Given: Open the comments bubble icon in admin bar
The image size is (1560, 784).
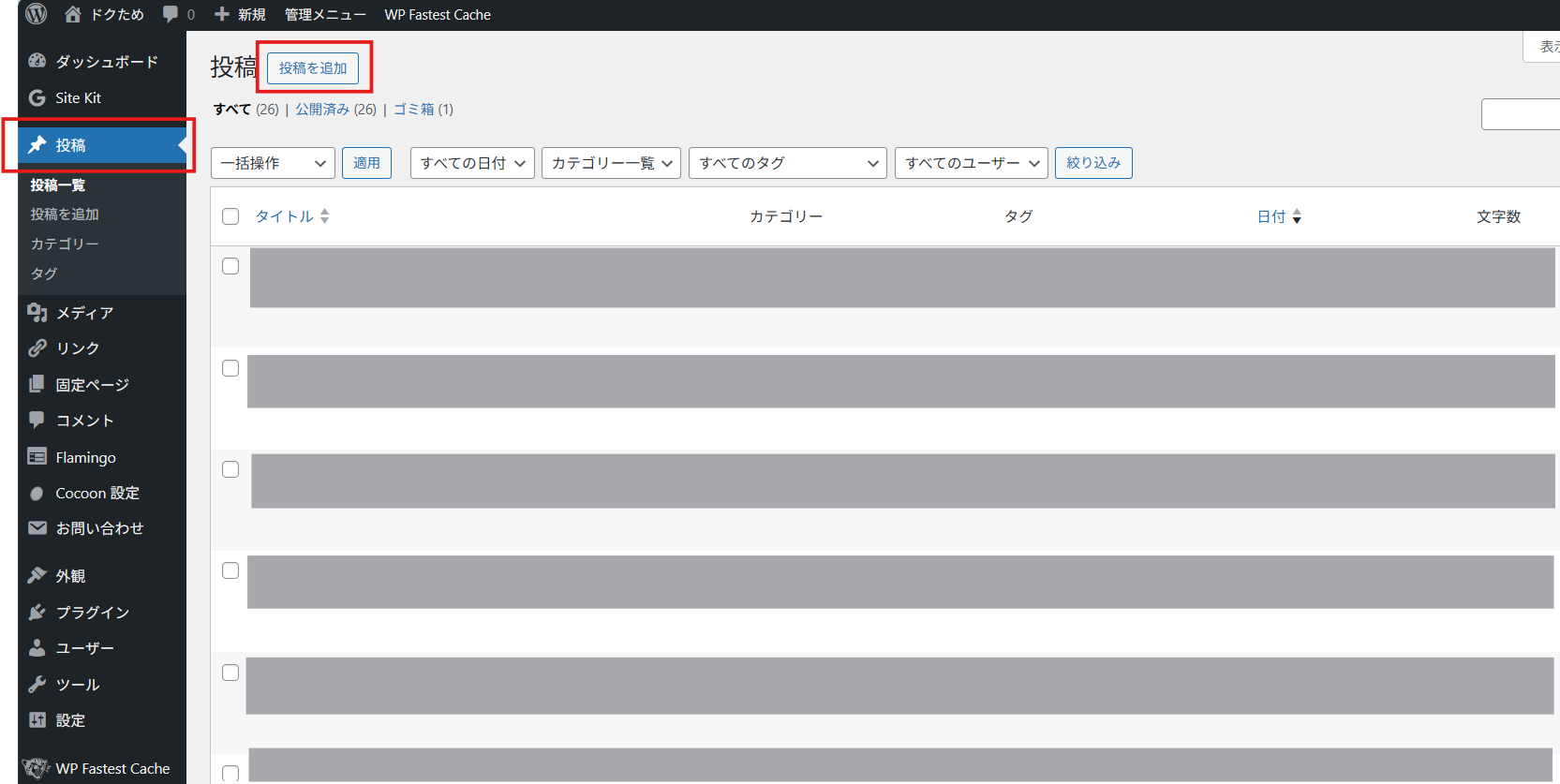Looking at the screenshot, I should [x=171, y=14].
